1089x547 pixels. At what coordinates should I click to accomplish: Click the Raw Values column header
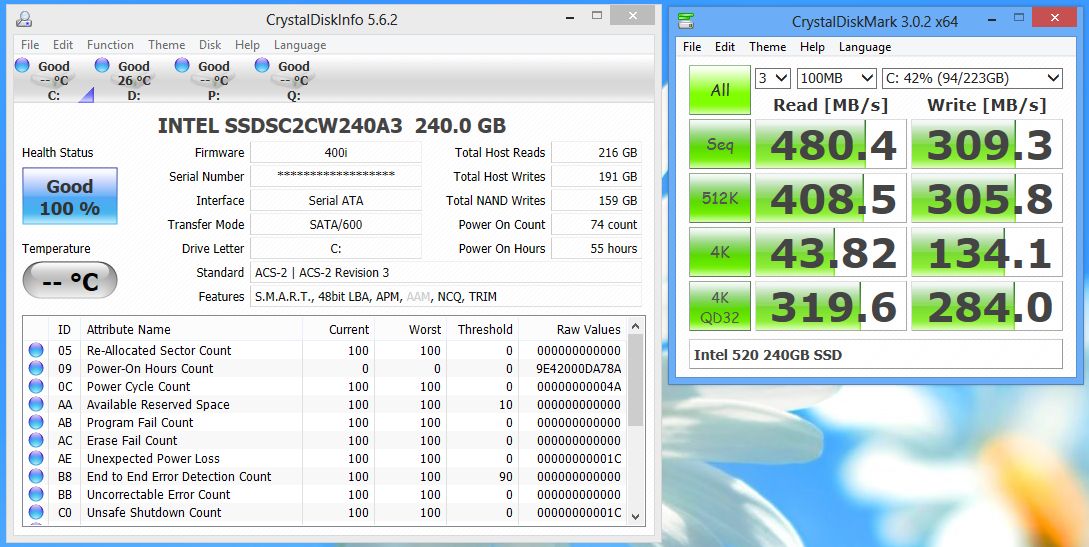point(572,330)
